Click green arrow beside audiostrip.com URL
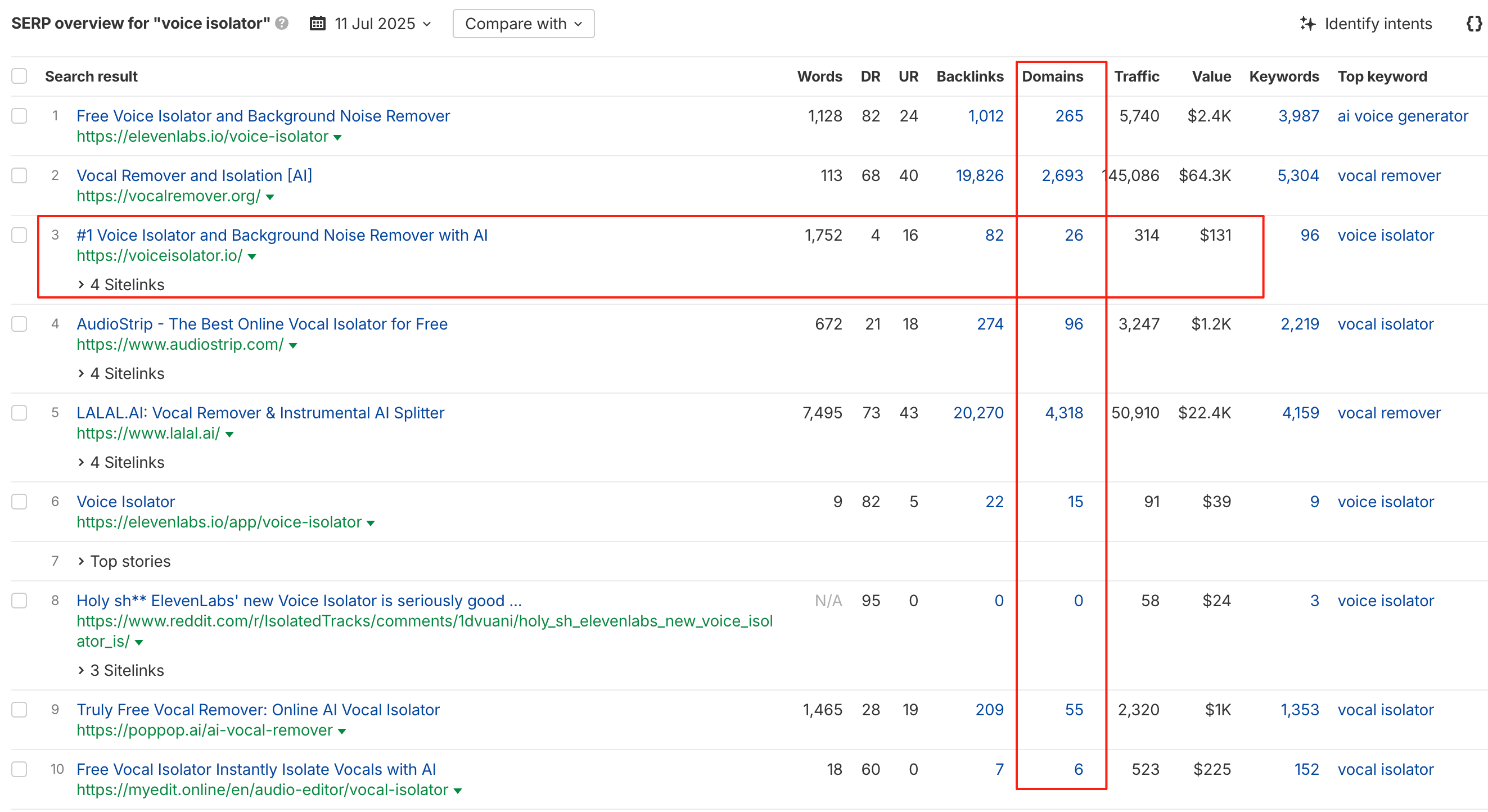Screen dimensions: 1488x812 (293, 345)
